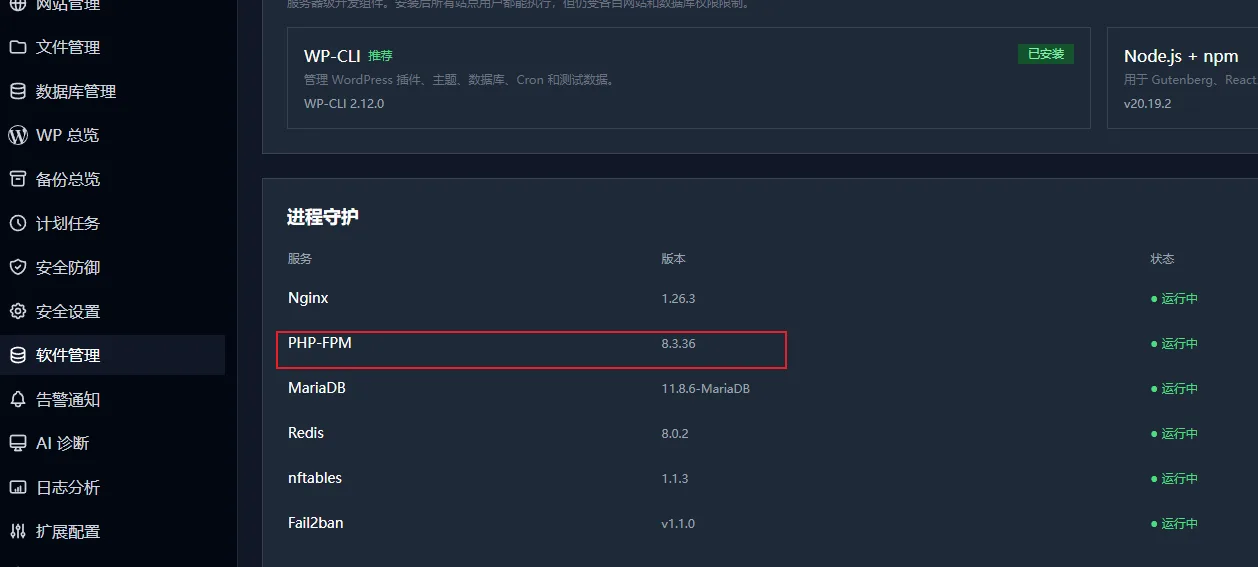
Task: Click the 扩展配置 sliders icon
Action: click(17, 531)
